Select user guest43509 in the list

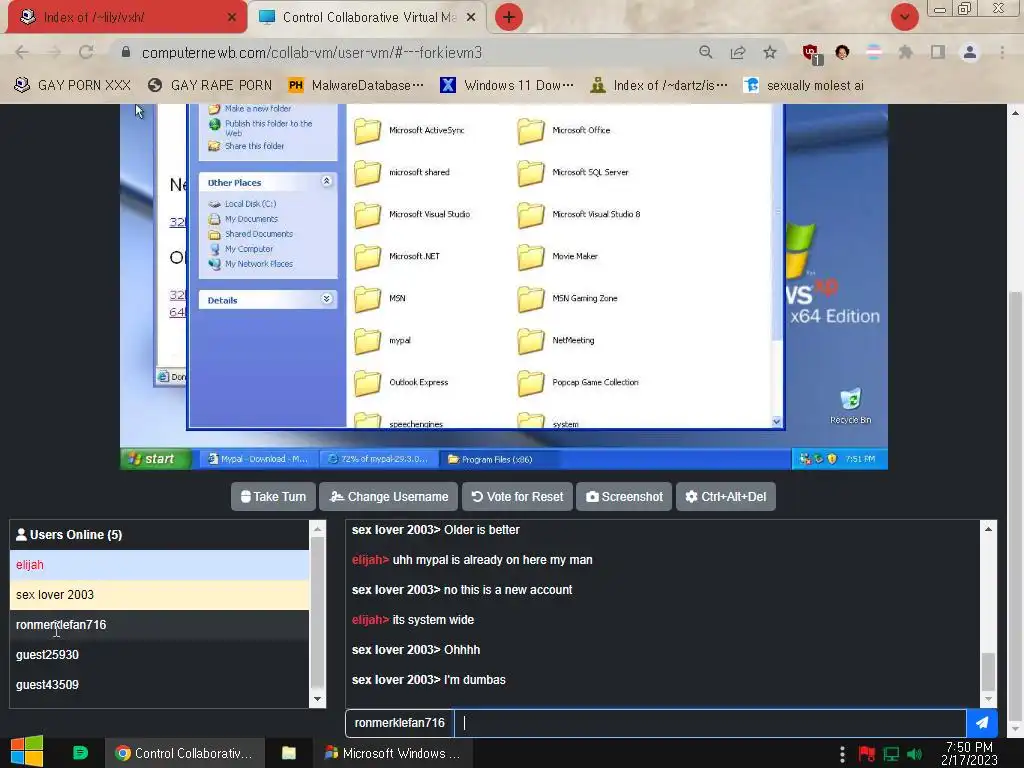click(x=159, y=684)
